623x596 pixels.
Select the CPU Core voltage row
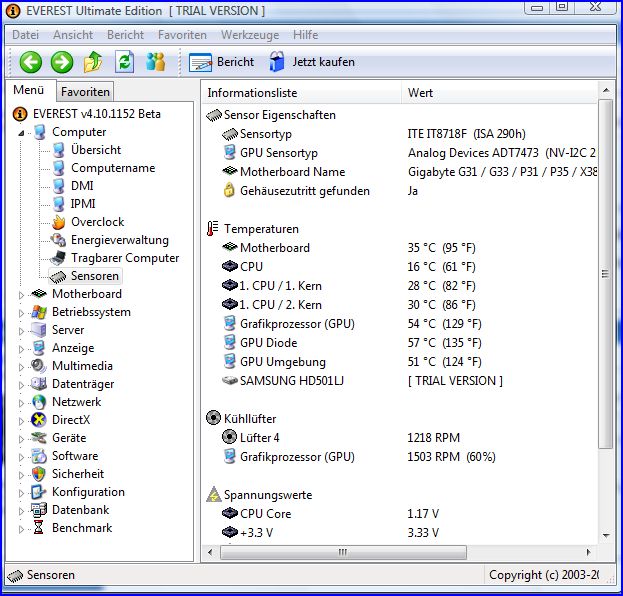(x=399, y=513)
